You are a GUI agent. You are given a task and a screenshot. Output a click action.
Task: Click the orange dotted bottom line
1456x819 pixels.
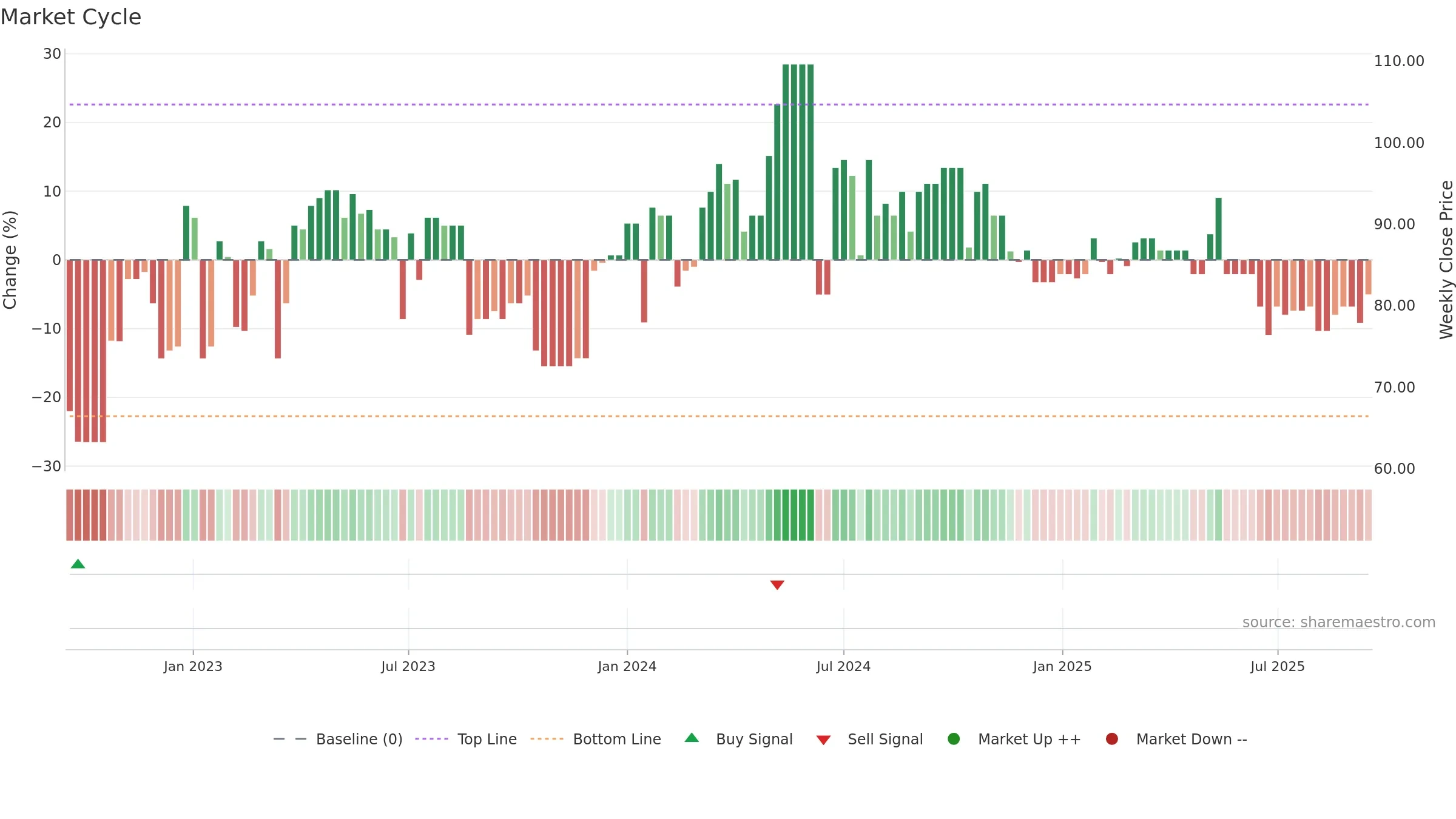point(719,416)
